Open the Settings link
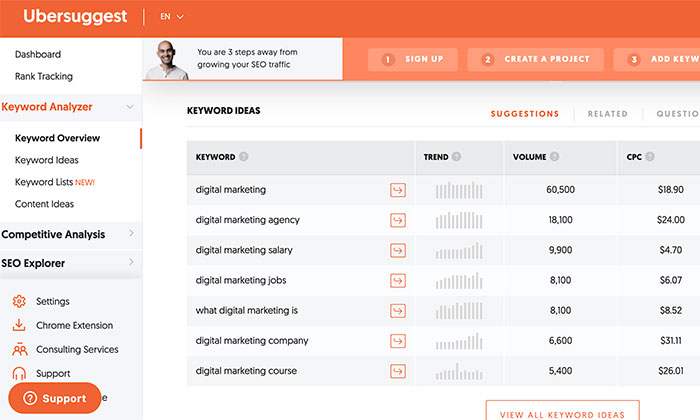Image resolution: width=700 pixels, height=420 pixels. (x=53, y=301)
